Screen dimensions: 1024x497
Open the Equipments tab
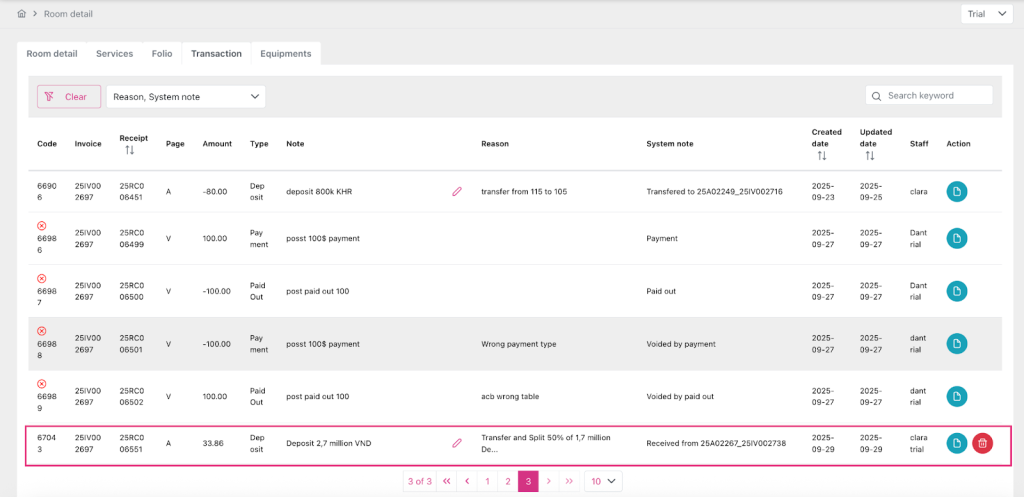tap(285, 53)
